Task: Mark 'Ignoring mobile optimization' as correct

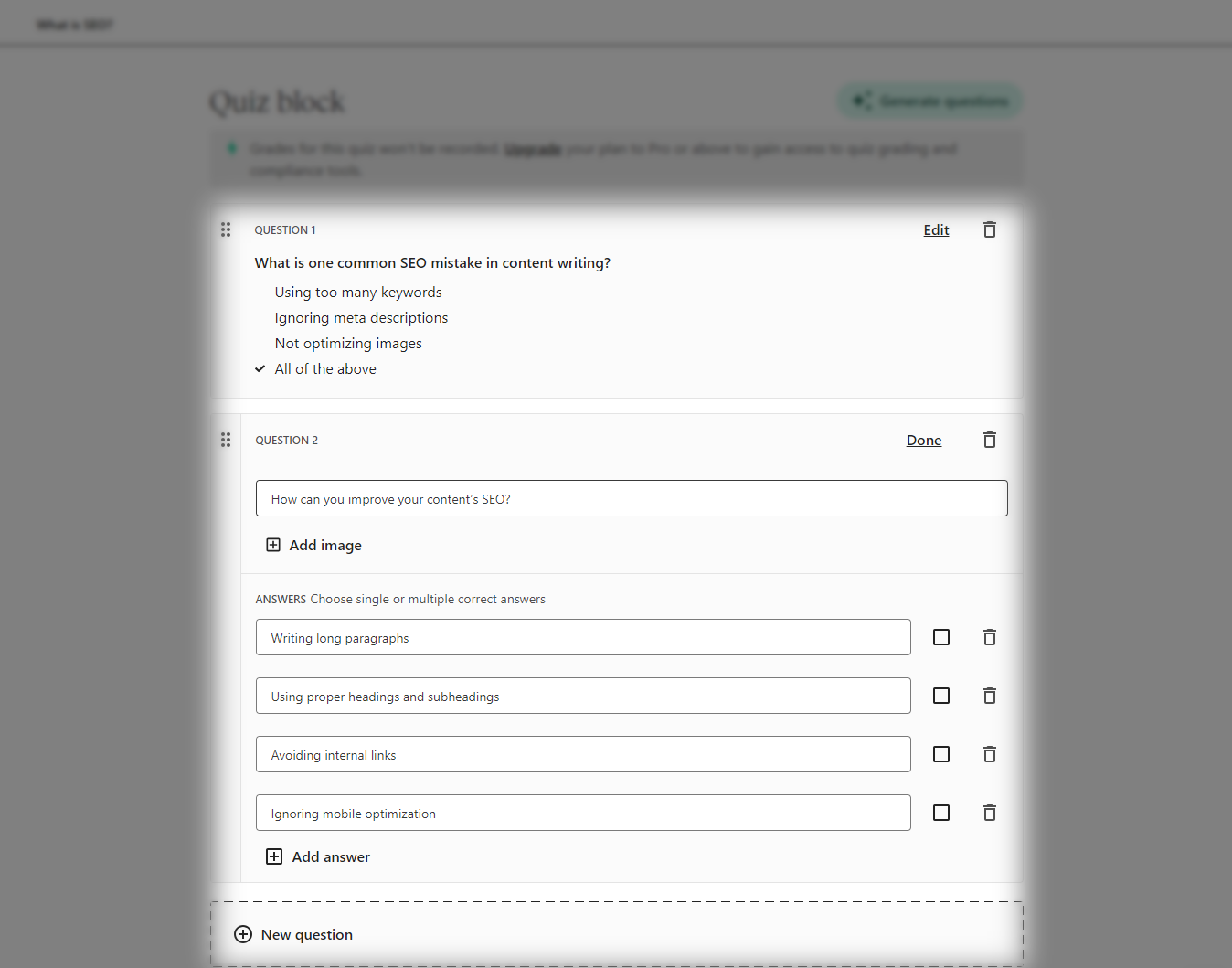Action: (x=941, y=813)
